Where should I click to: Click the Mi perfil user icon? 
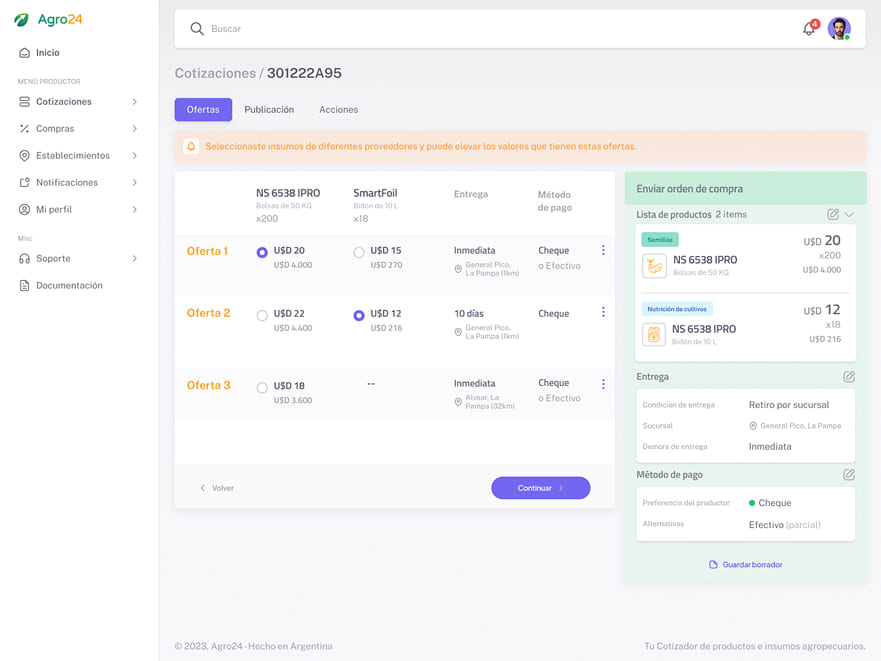coord(24,210)
